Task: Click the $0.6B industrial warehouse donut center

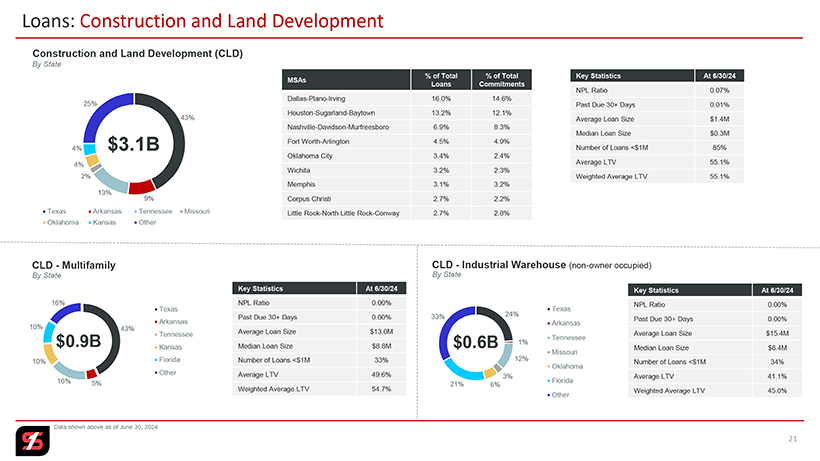Action: 475,341
